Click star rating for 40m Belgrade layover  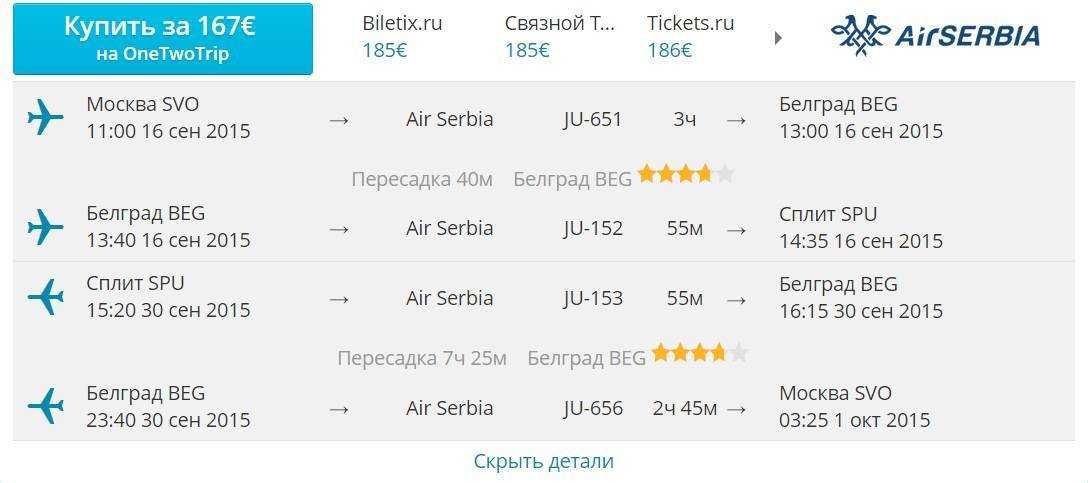click(686, 174)
